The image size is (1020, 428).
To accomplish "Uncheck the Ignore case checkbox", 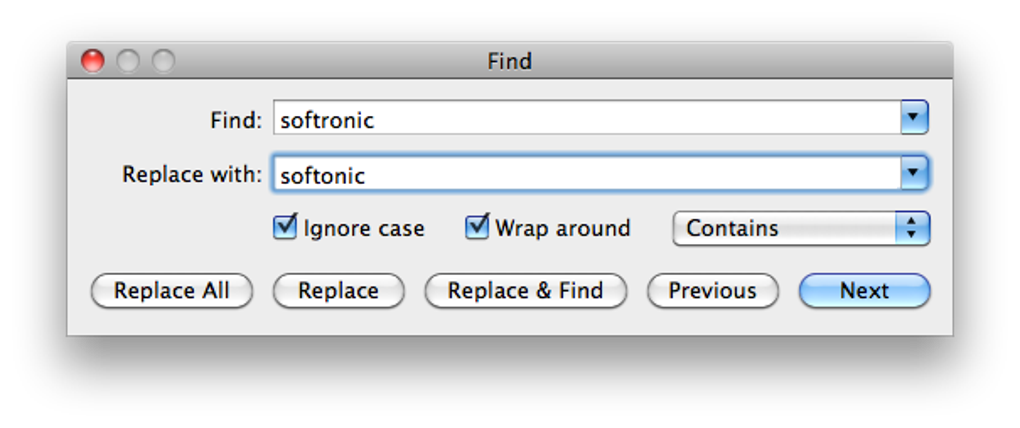I will point(284,228).
